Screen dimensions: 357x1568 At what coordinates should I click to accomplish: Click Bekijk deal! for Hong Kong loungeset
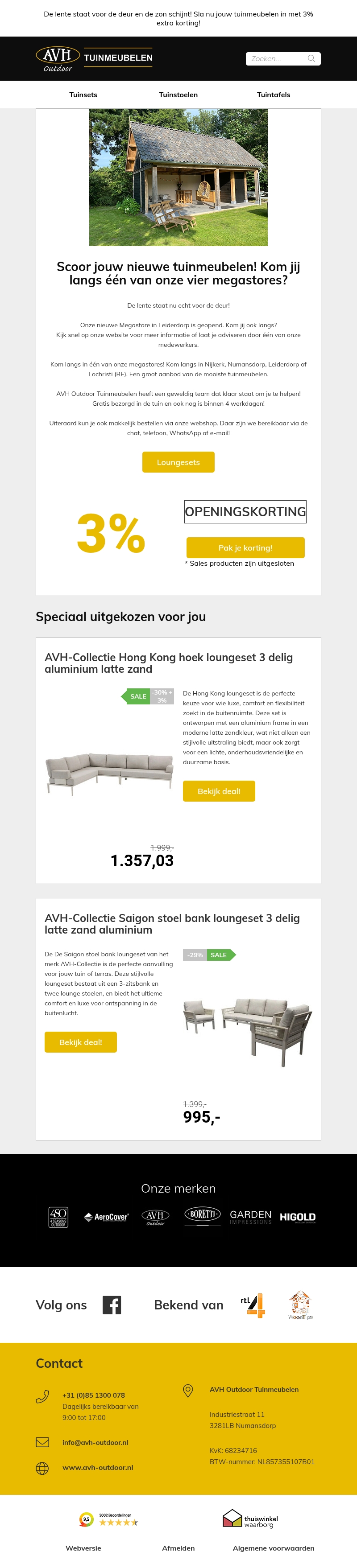click(x=219, y=791)
